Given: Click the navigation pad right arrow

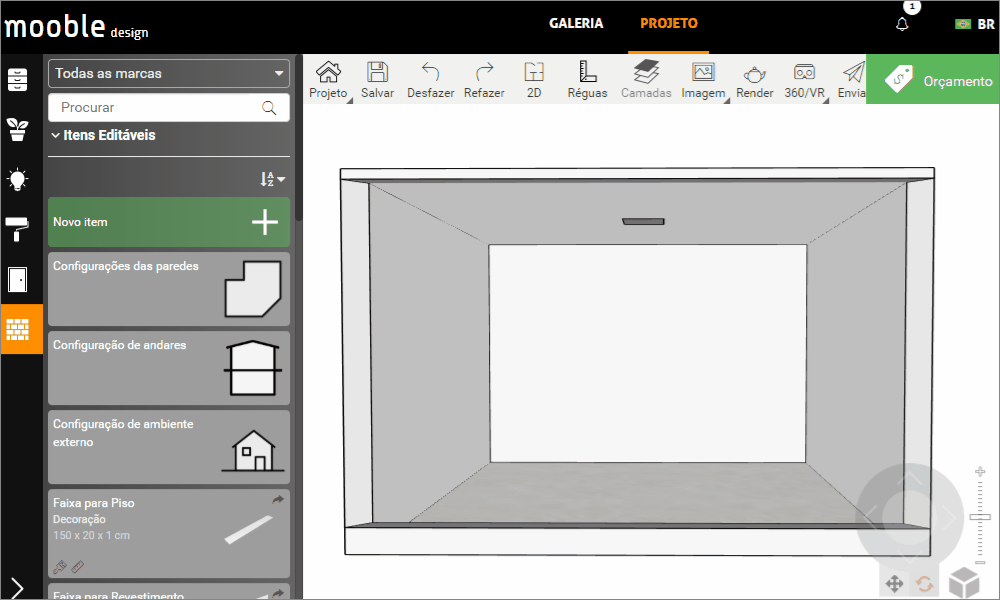Looking at the screenshot, I should pyautogui.click(x=949, y=517).
